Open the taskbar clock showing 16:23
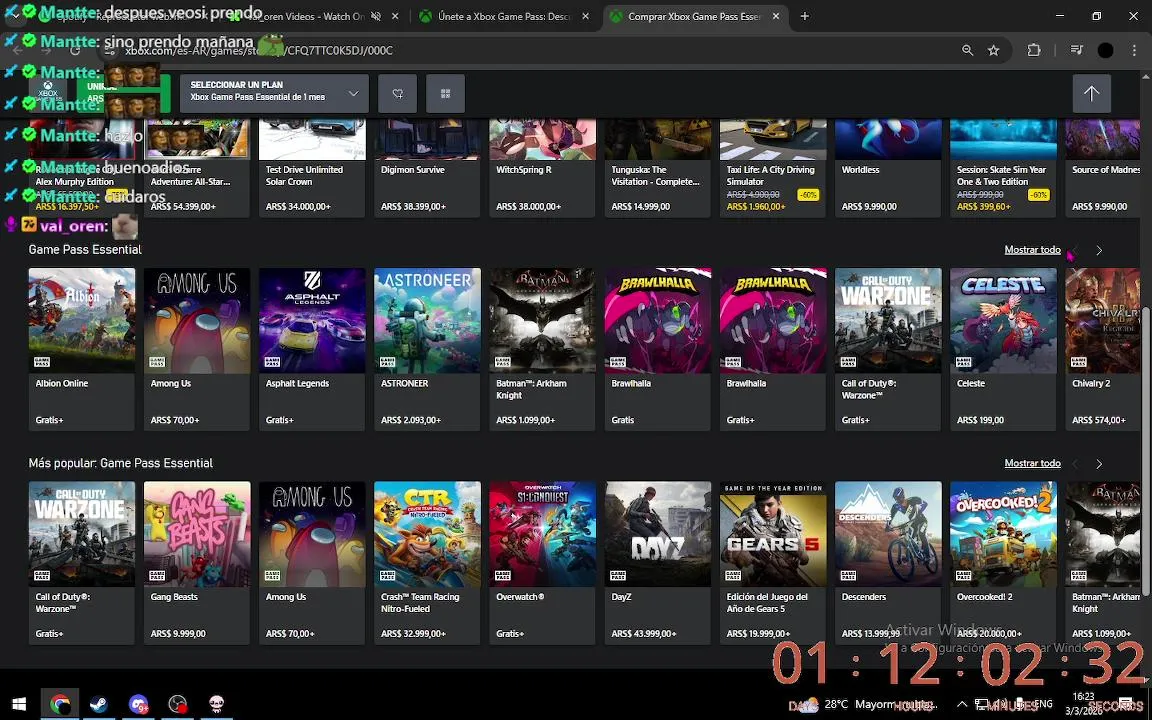 click(x=1083, y=704)
